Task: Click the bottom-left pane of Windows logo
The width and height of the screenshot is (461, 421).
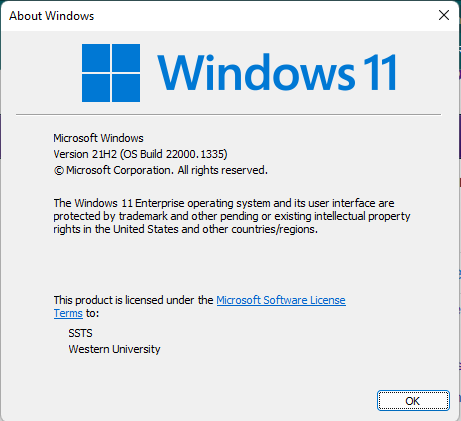Action: click(x=96, y=88)
